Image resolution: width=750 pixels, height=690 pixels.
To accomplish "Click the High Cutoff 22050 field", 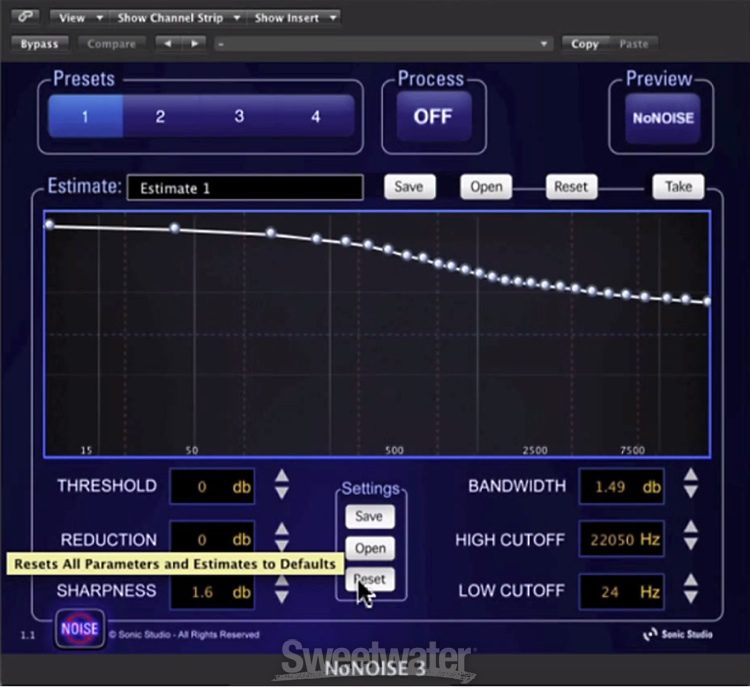I will tap(621, 539).
